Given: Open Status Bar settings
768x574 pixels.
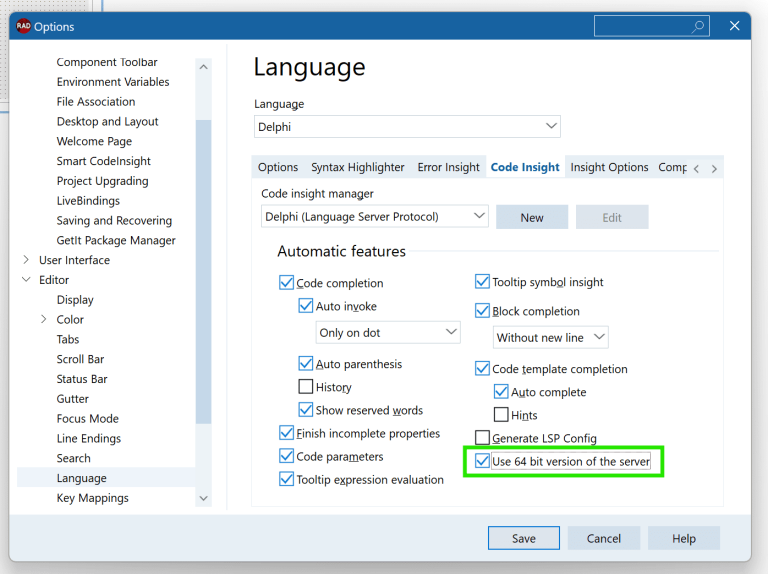Looking at the screenshot, I should pos(82,379).
